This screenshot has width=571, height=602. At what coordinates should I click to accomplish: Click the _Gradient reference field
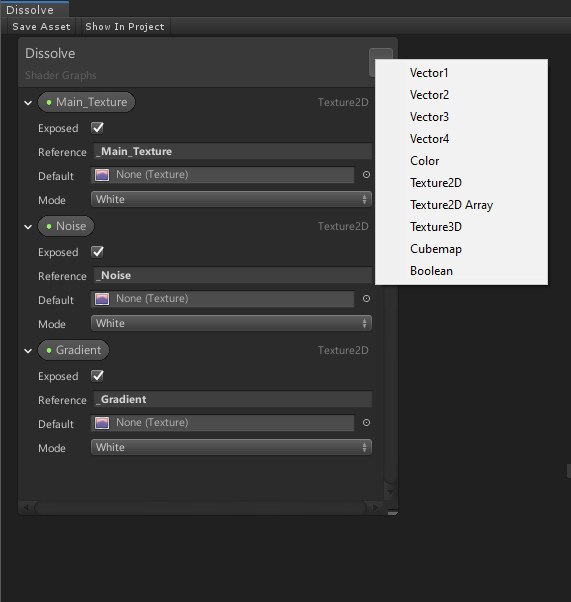[x=233, y=399]
